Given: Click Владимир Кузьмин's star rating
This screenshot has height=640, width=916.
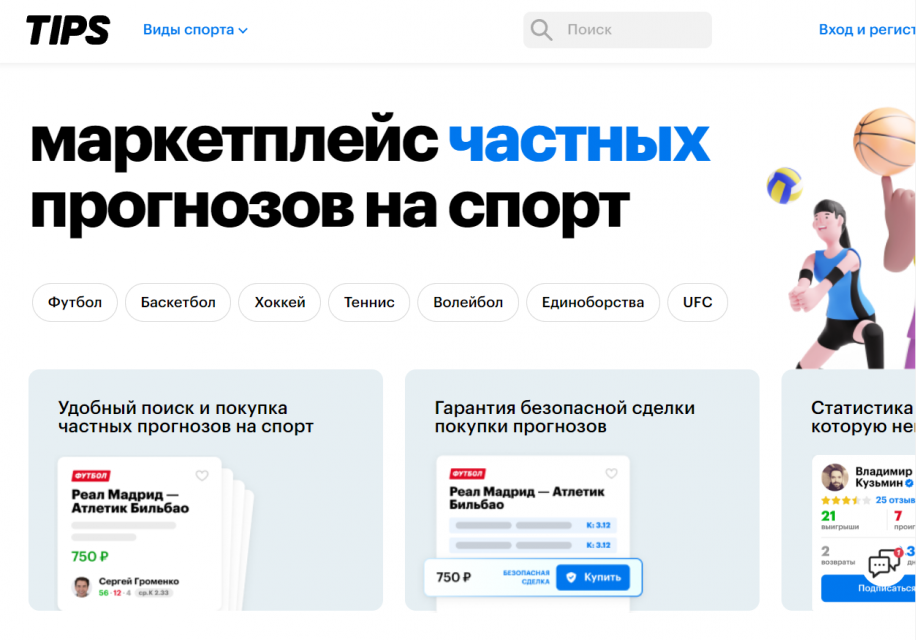Looking at the screenshot, I should pyautogui.click(x=845, y=500).
